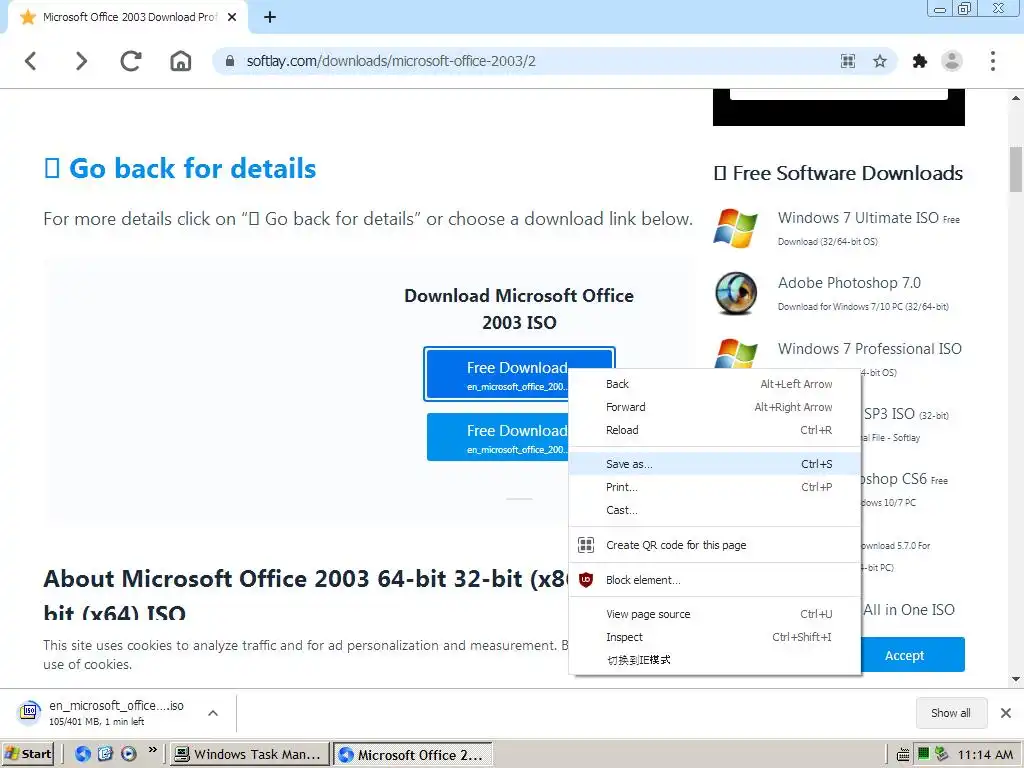
Task: Click the All in One ISO sidebar link
Action: pos(909,609)
